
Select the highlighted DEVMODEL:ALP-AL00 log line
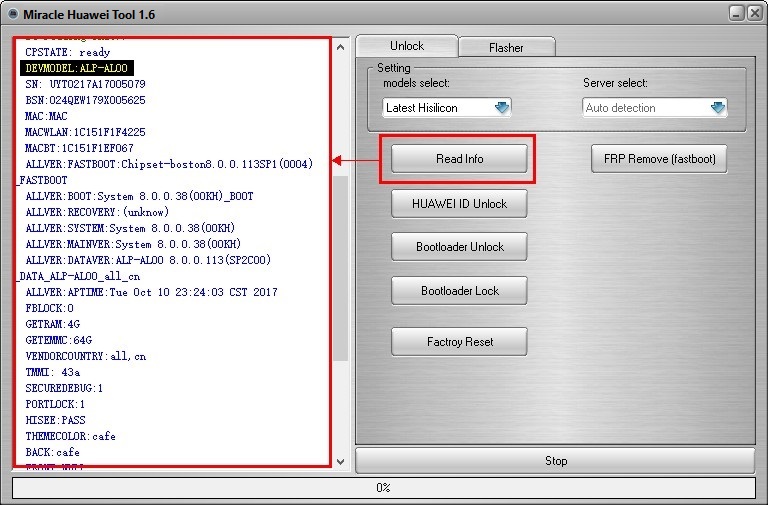(76, 68)
